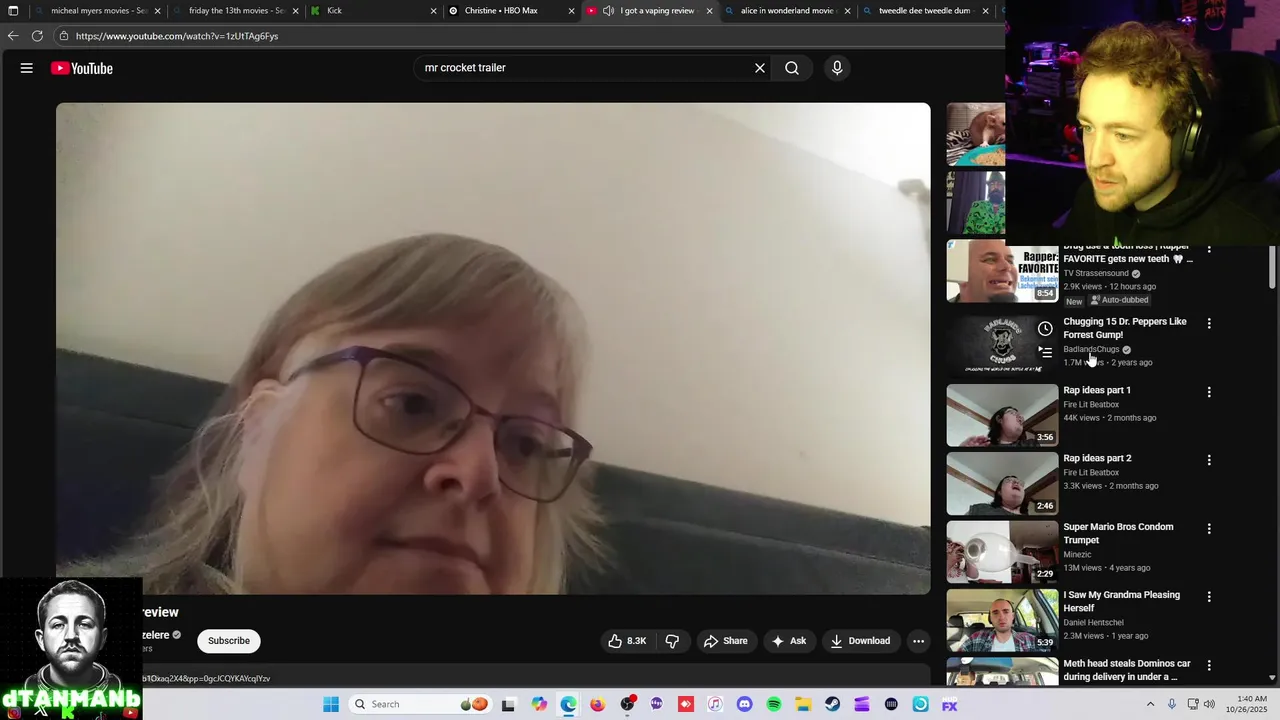Click the Share button
Screen dimensions: 1280x720
(x=725, y=641)
